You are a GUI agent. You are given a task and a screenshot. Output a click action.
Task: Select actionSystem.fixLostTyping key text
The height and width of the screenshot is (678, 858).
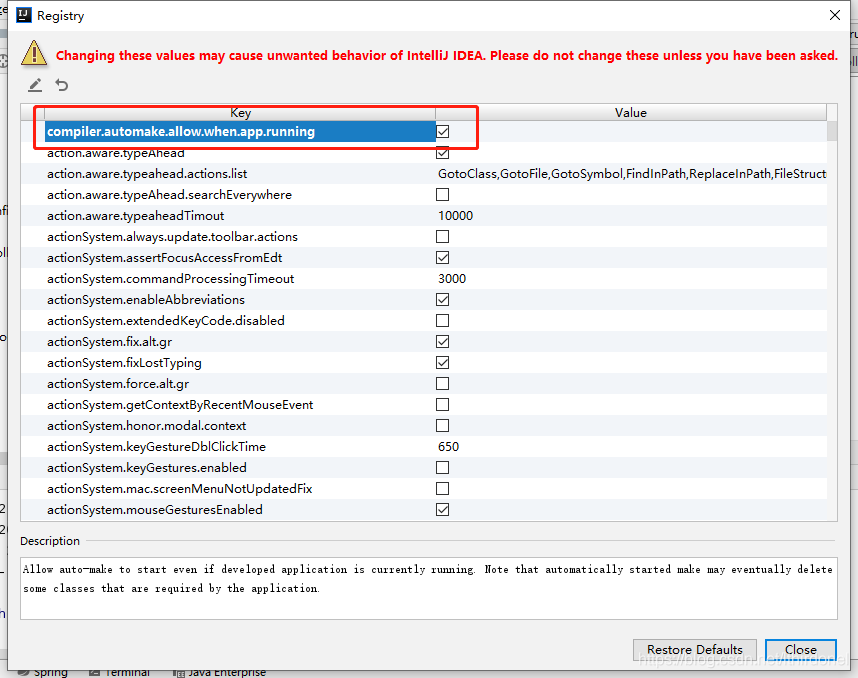(124, 363)
